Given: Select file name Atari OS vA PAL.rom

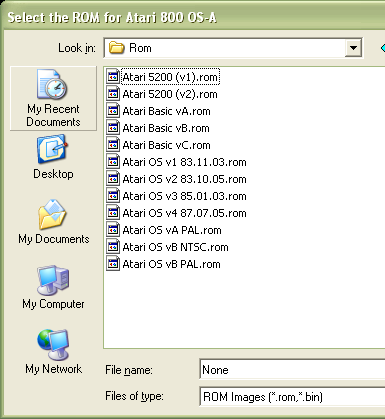Looking at the screenshot, I should pyautogui.click(x=172, y=230).
